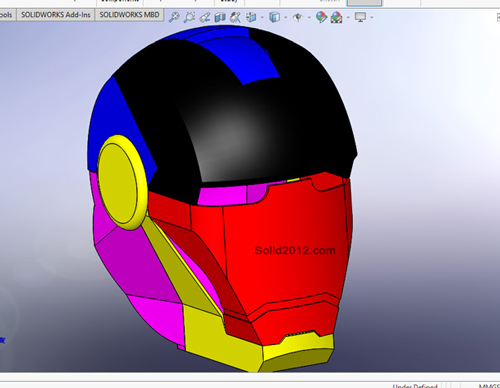Image resolution: width=500 pixels, height=388 pixels.
Task: Expand the View Orientation dropdown arrow
Action: coord(262,17)
